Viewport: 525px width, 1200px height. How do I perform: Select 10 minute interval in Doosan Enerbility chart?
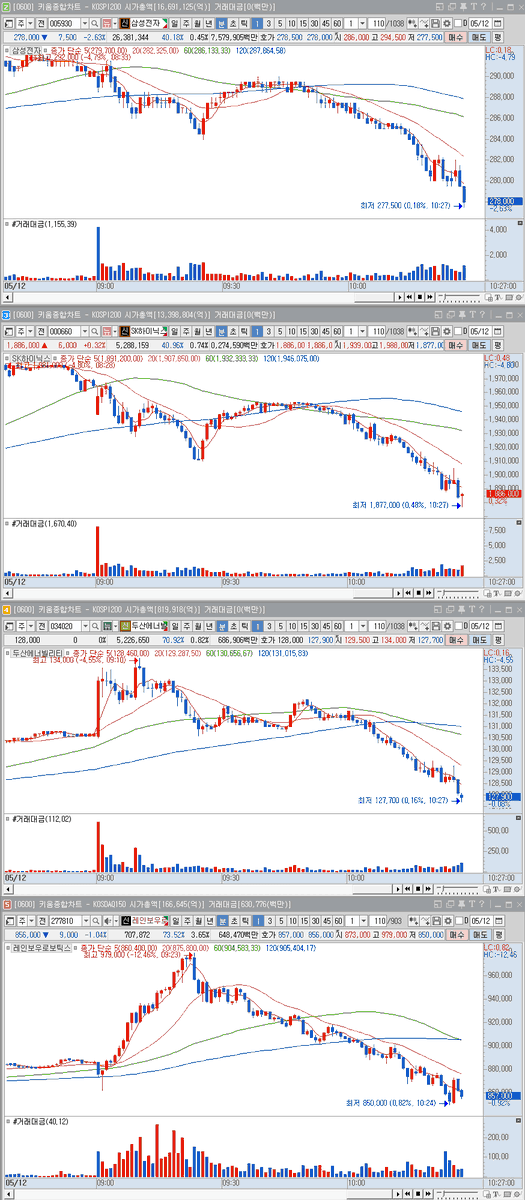(291, 625)
